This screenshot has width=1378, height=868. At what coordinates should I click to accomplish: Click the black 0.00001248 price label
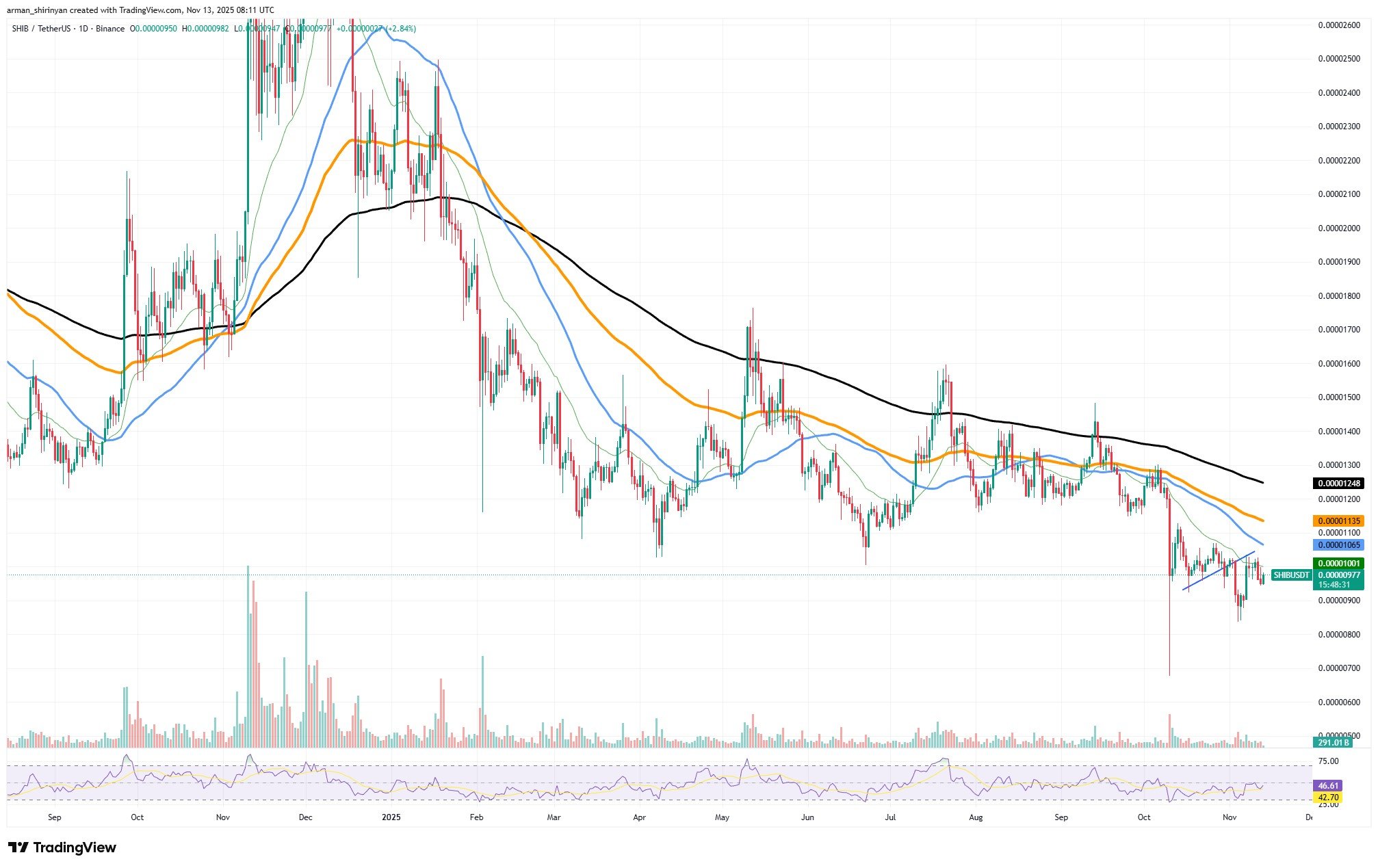[1338, 484]
